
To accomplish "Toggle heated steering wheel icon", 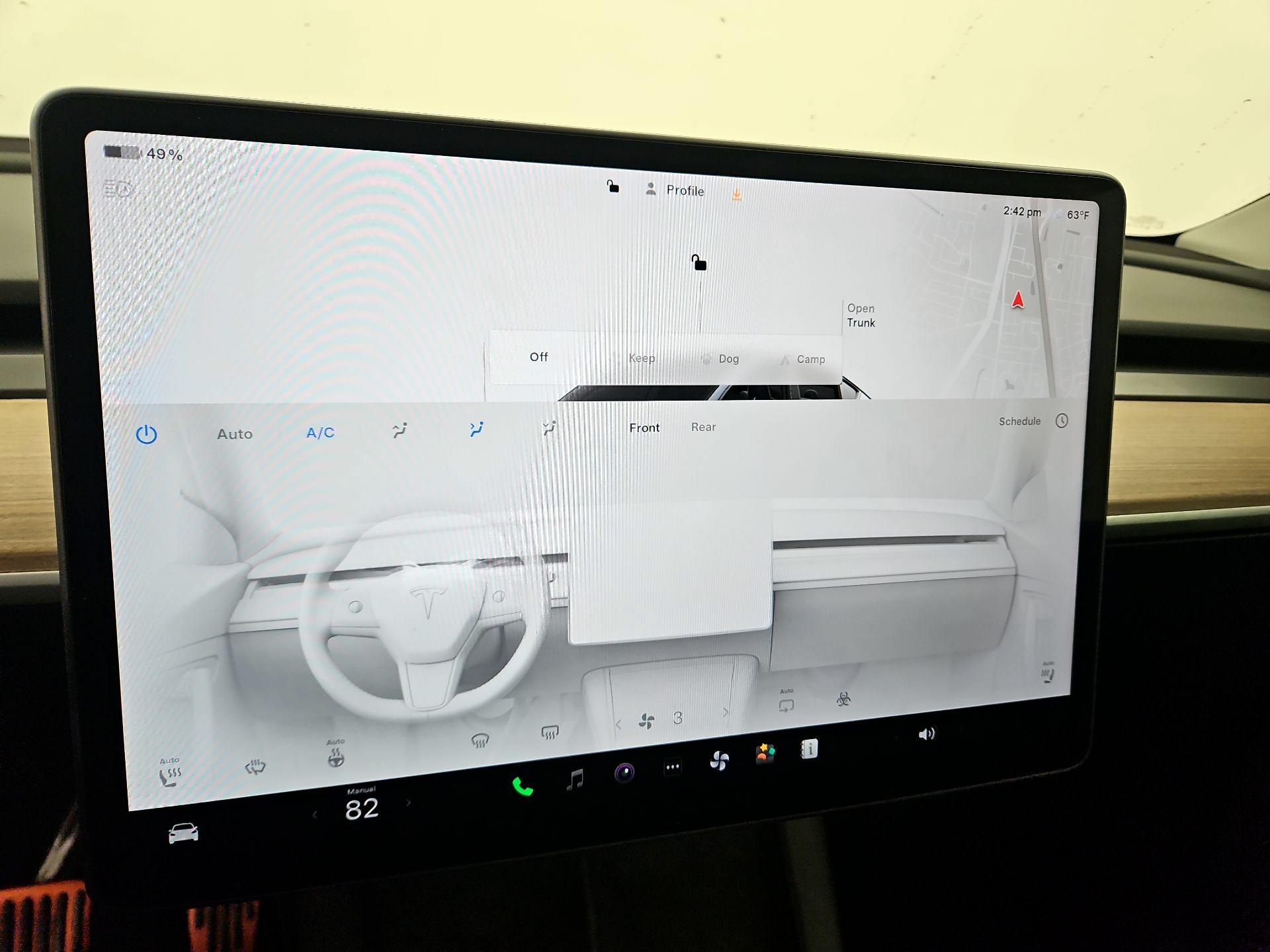I will pos(336,758).
